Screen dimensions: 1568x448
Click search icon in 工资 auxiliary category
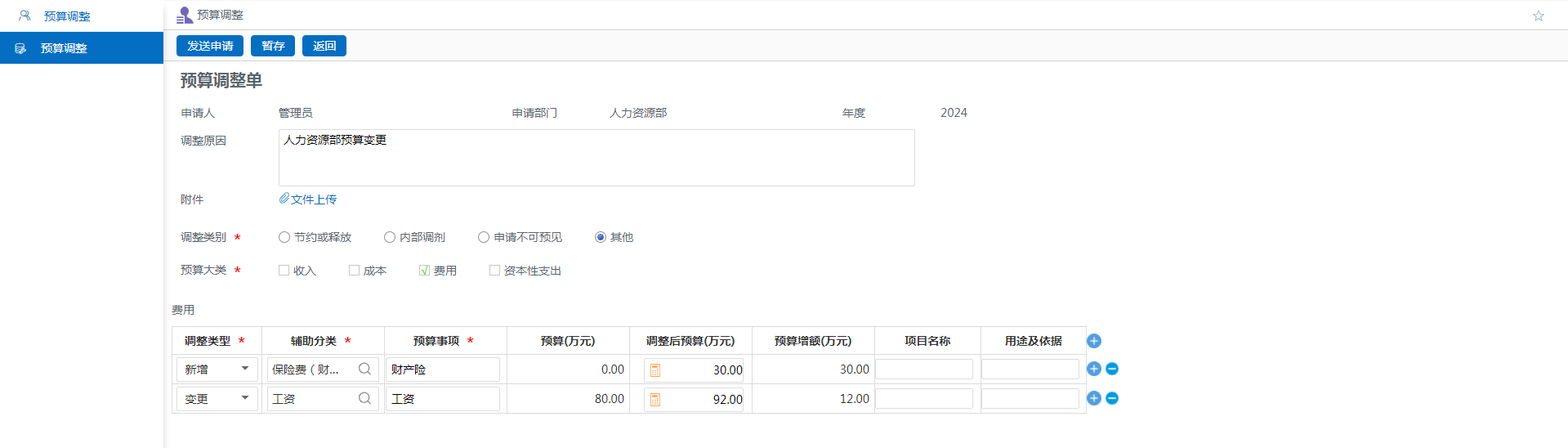[x=364, y=399]
